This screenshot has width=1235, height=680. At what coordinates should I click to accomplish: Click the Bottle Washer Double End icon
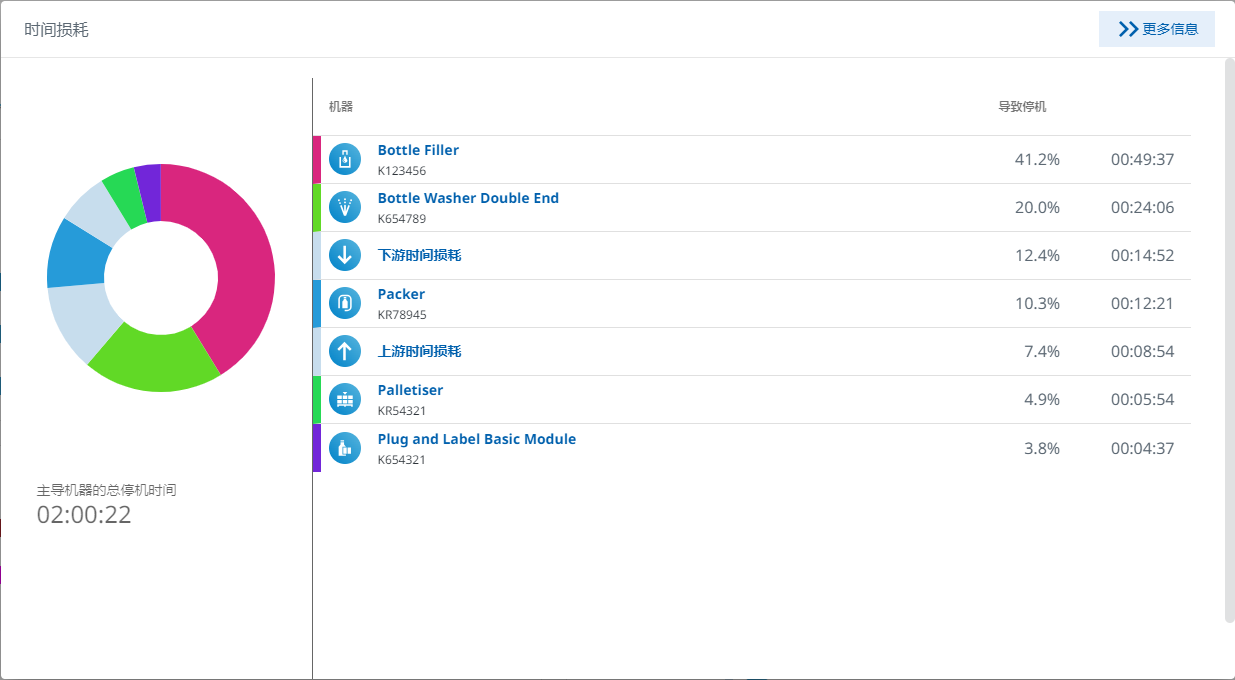[x=345, y=207]
